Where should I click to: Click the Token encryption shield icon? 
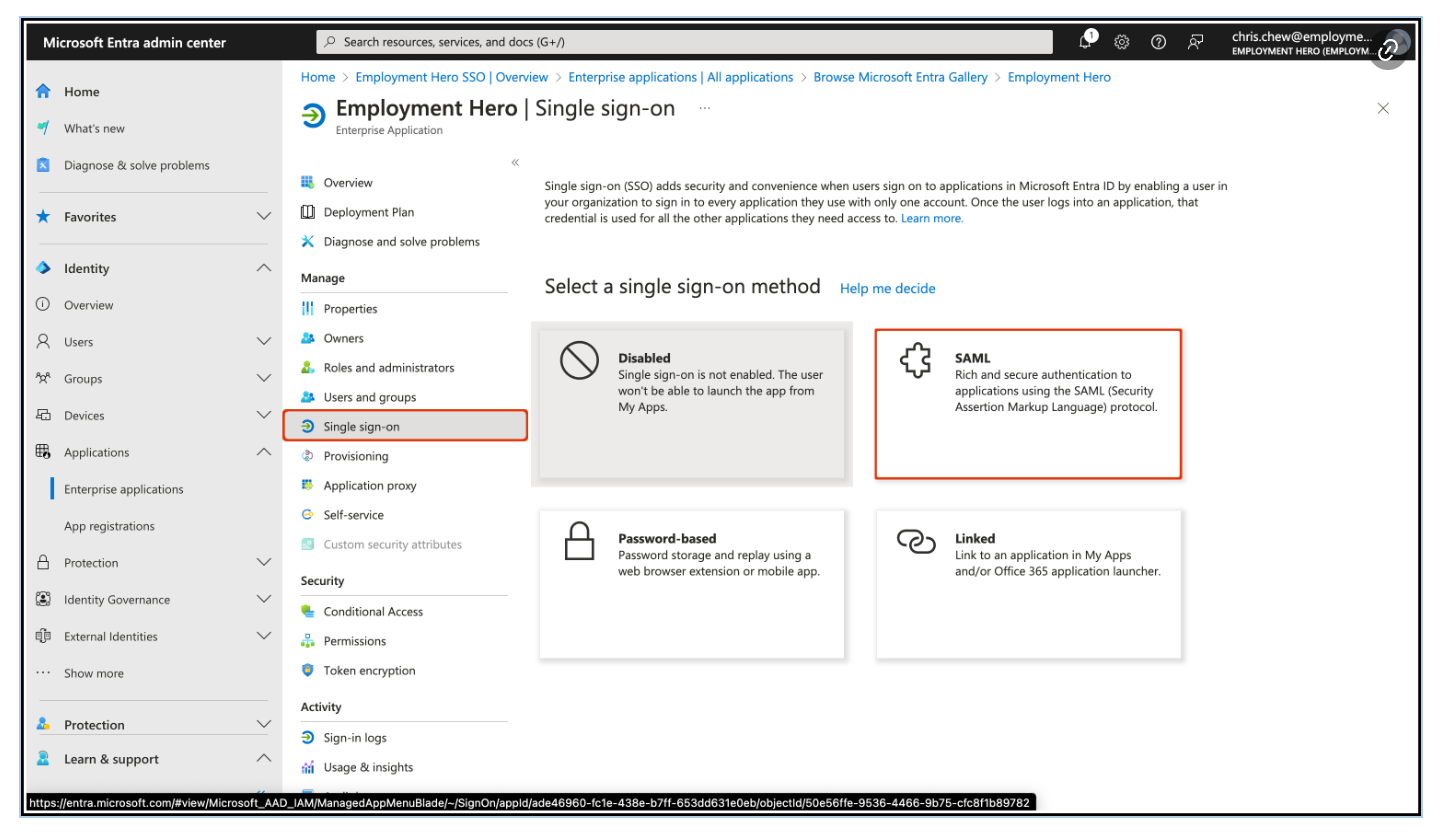[308, 670]
